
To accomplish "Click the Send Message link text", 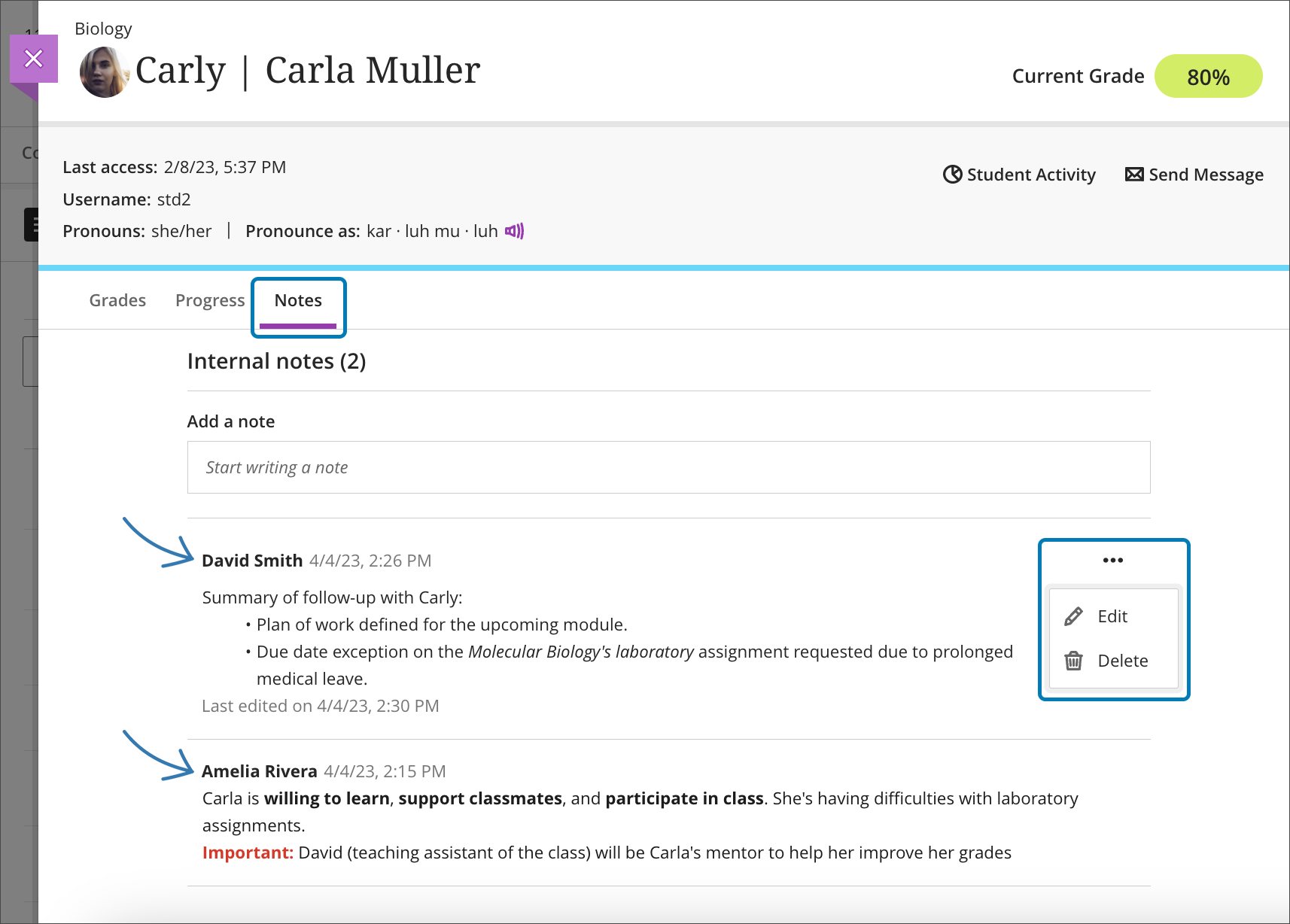I will [1205, 175].
